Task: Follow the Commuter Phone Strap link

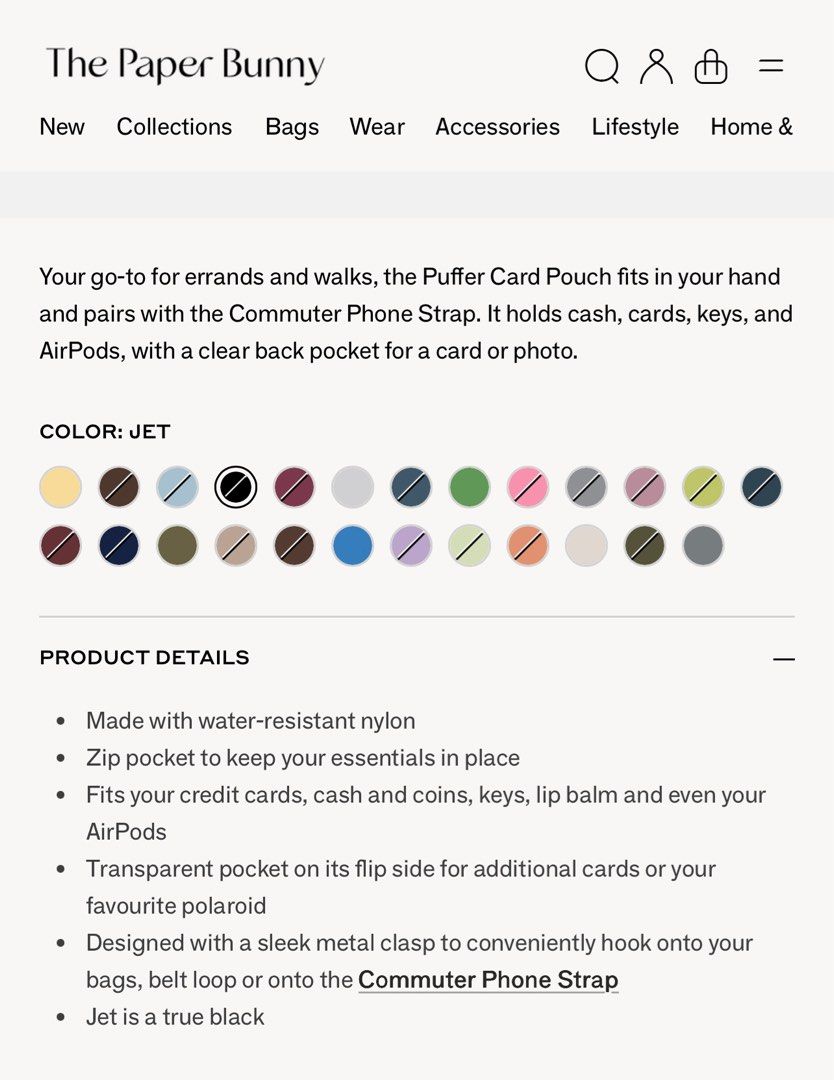Action: [x=488, y=980]
